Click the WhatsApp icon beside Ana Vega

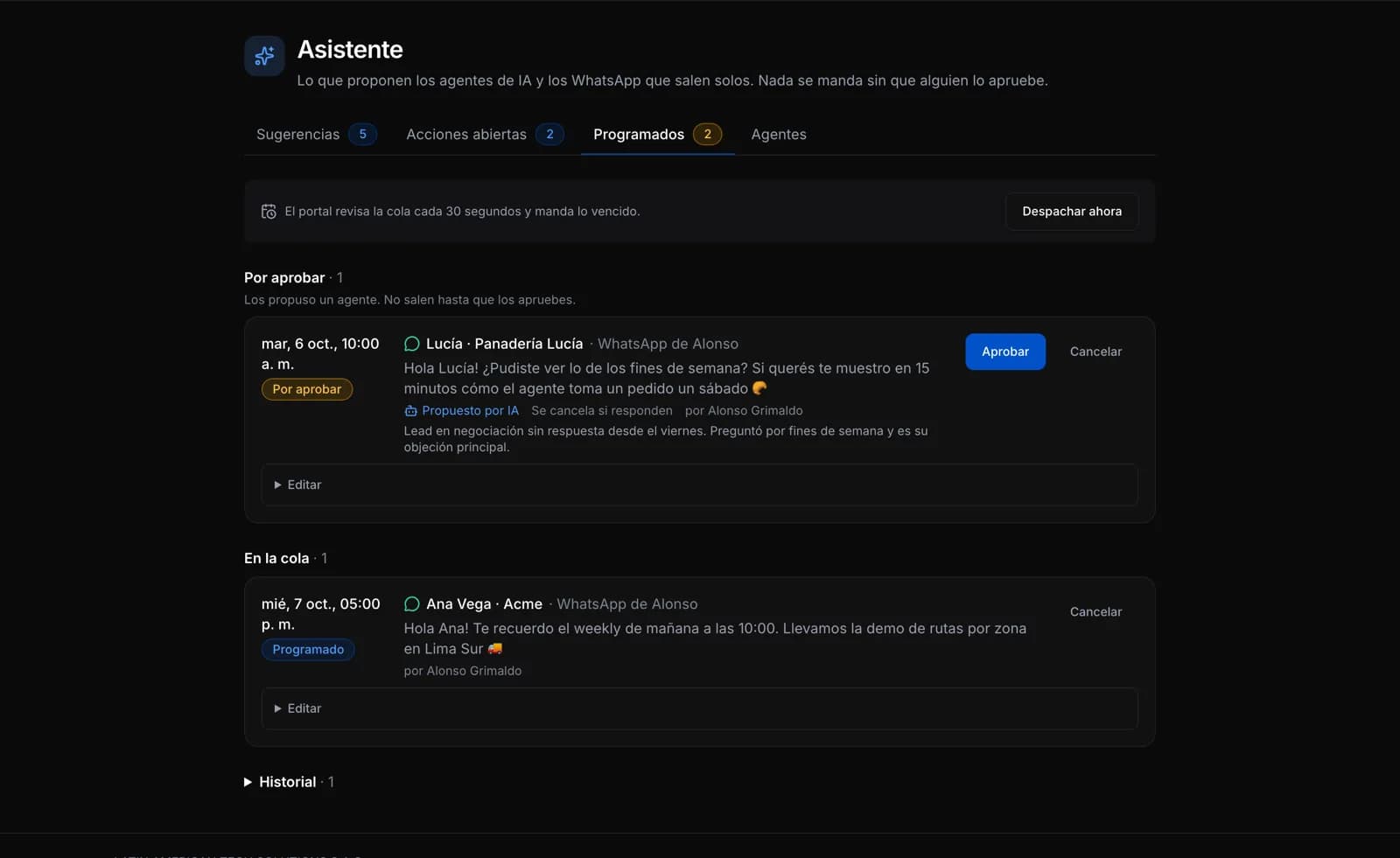[x=412, y=604]
